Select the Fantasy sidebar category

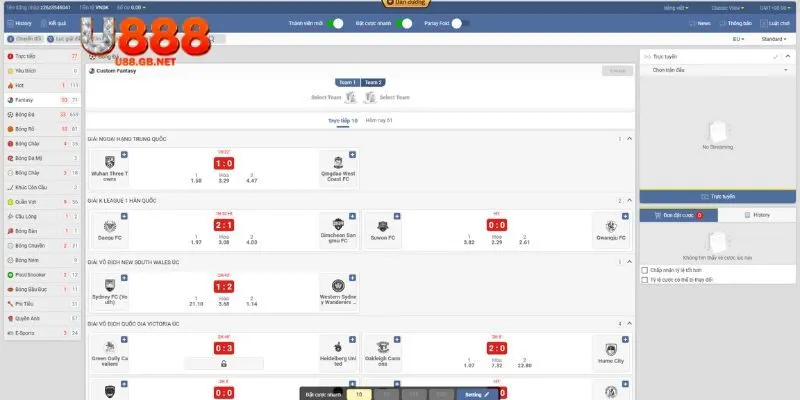[x=42, y=100]
